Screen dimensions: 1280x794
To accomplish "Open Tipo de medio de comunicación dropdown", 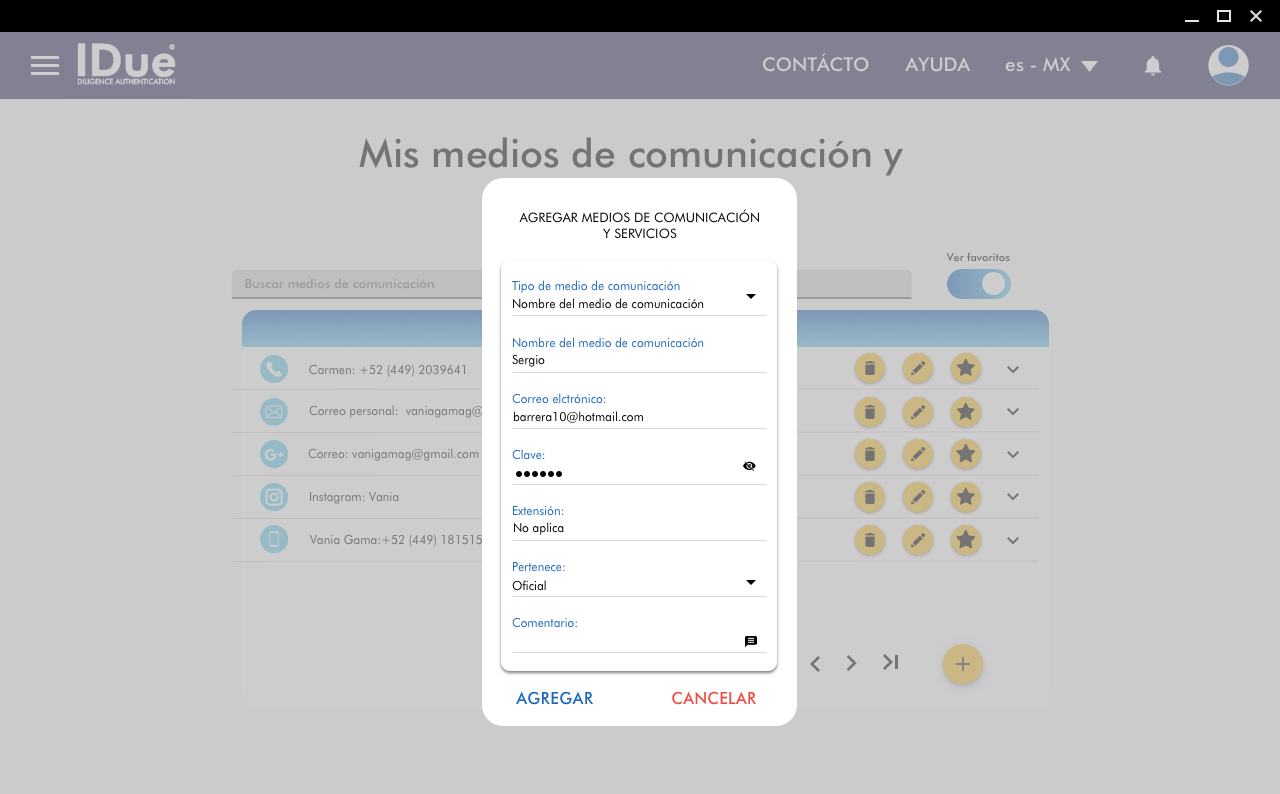I will [750, 296].
